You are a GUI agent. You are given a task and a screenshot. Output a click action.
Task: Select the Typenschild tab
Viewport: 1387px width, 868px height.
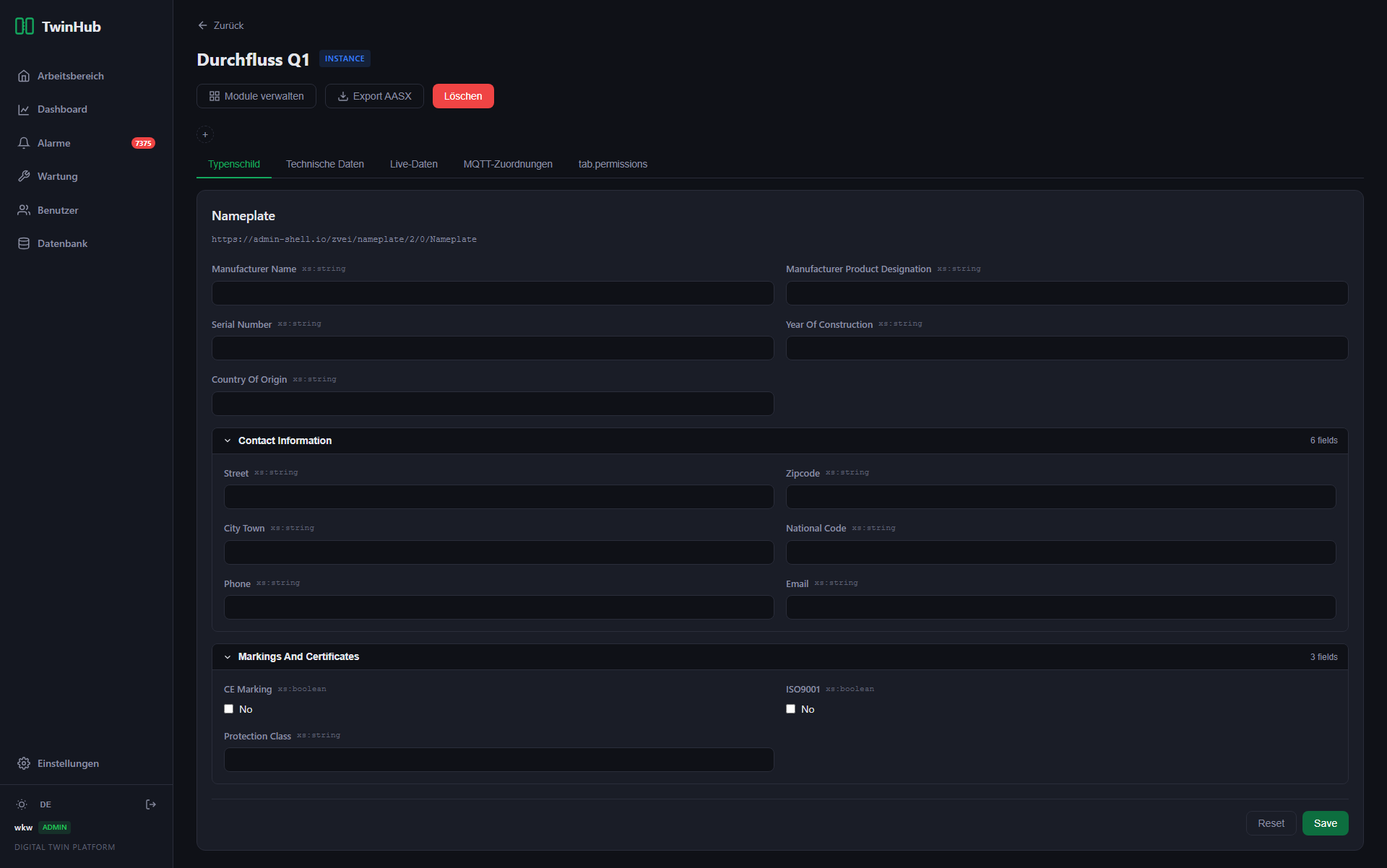coord(234,164)
